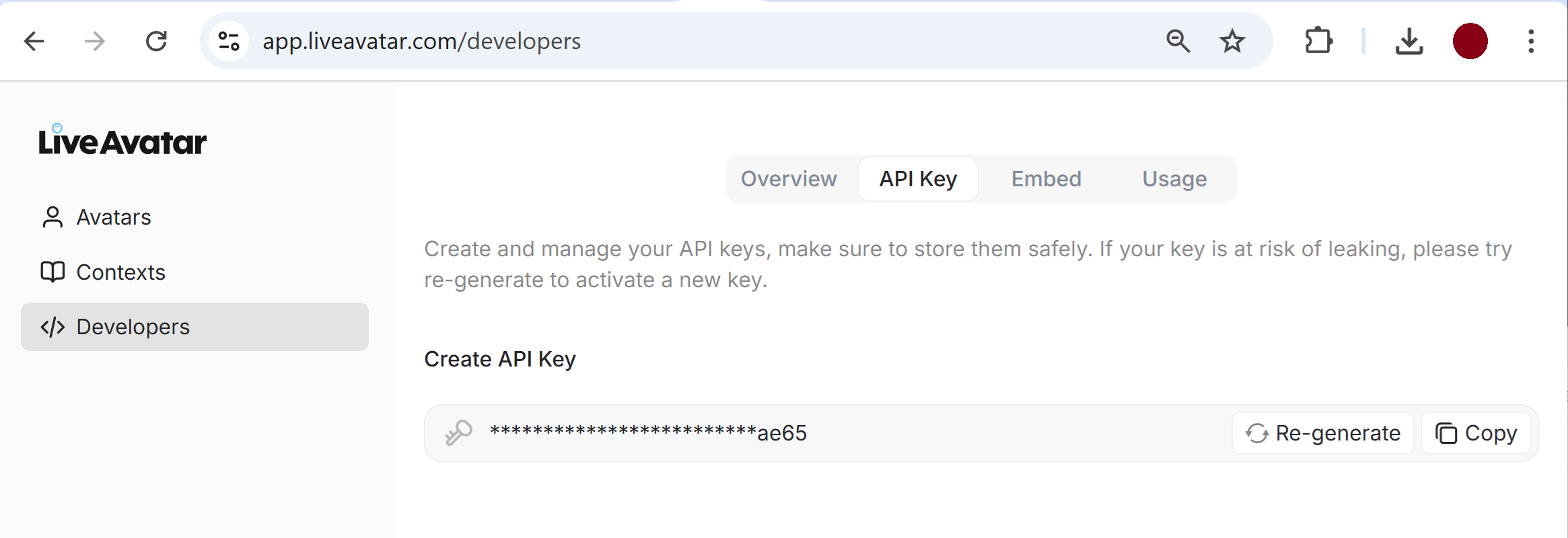The width and height of the screenshot is (1568, 538).
Task: Switch to the Usage tab
Action: pyautogui.click(x=1174, y=179)
